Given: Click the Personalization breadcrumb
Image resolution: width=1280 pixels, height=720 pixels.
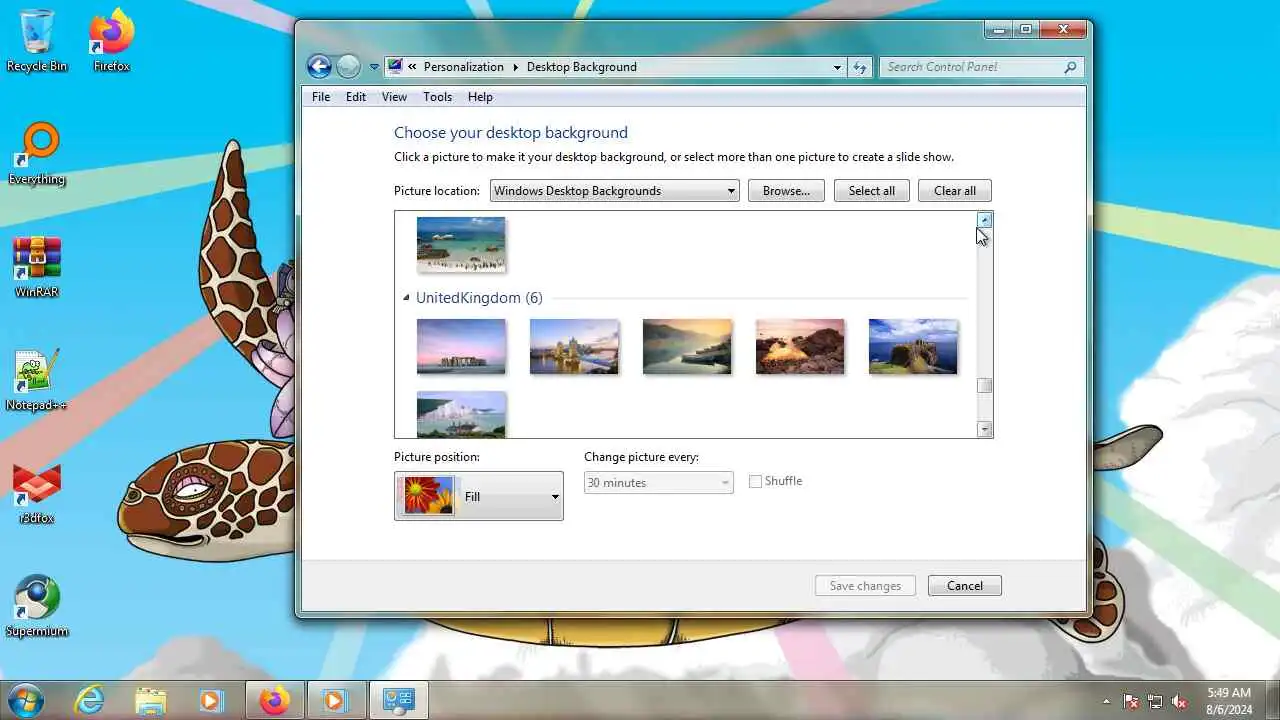Looking at the screenshot, I should [464, 67].
